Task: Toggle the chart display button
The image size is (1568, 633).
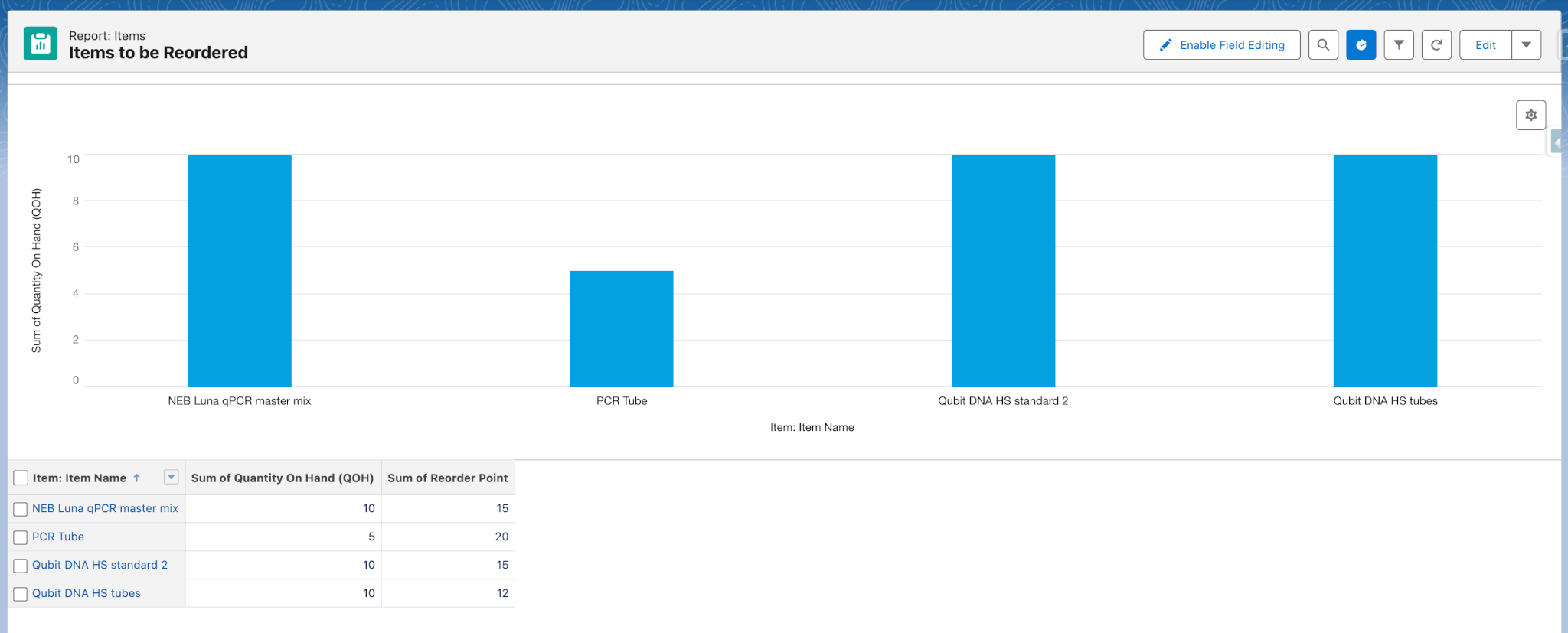Action: coord(1361,45)
